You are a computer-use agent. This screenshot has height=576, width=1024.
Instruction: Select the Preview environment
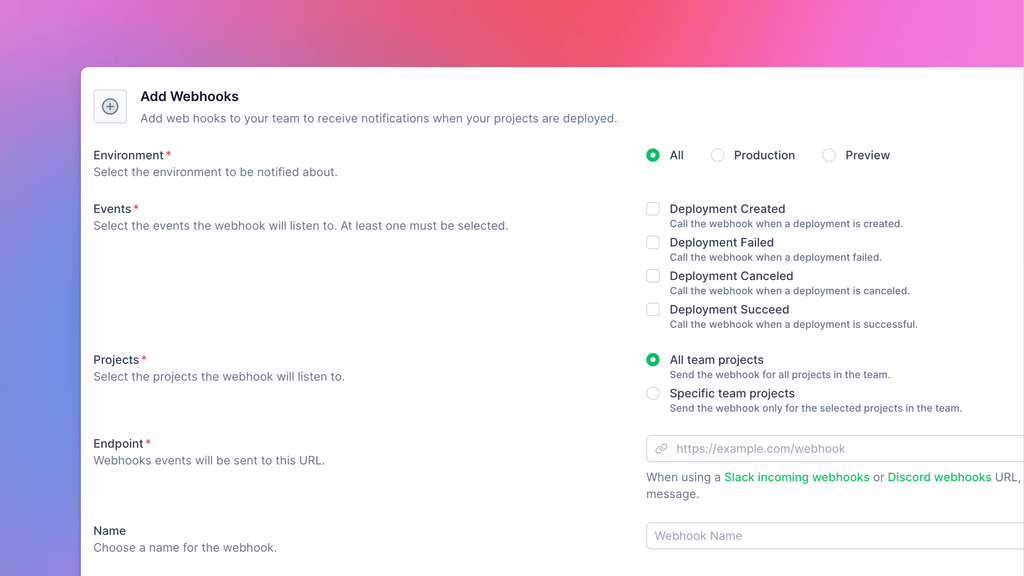[828, 155]
